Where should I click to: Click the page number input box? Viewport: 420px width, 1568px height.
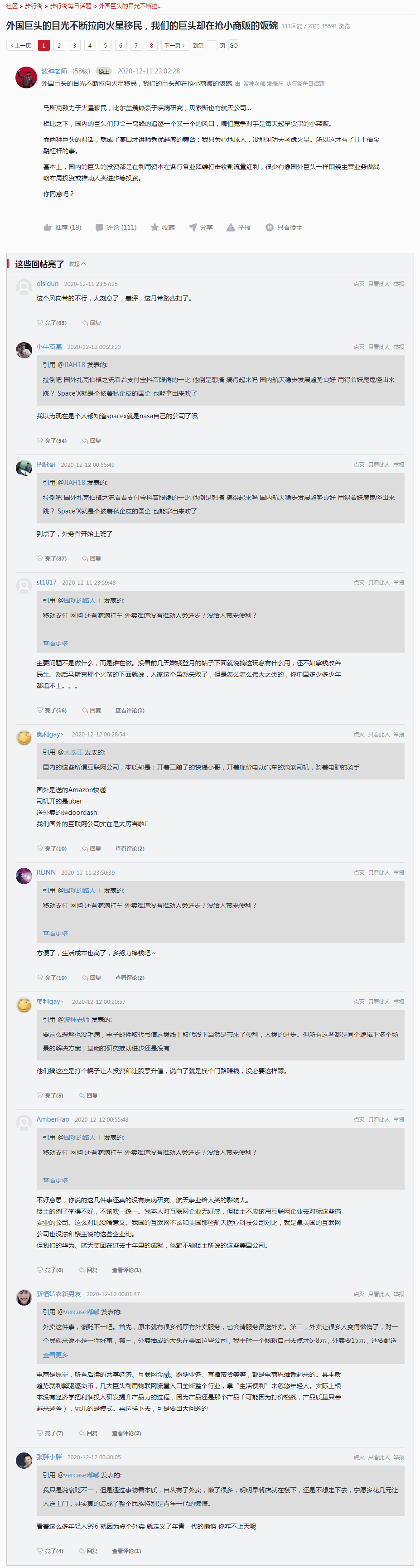point(212,46)
